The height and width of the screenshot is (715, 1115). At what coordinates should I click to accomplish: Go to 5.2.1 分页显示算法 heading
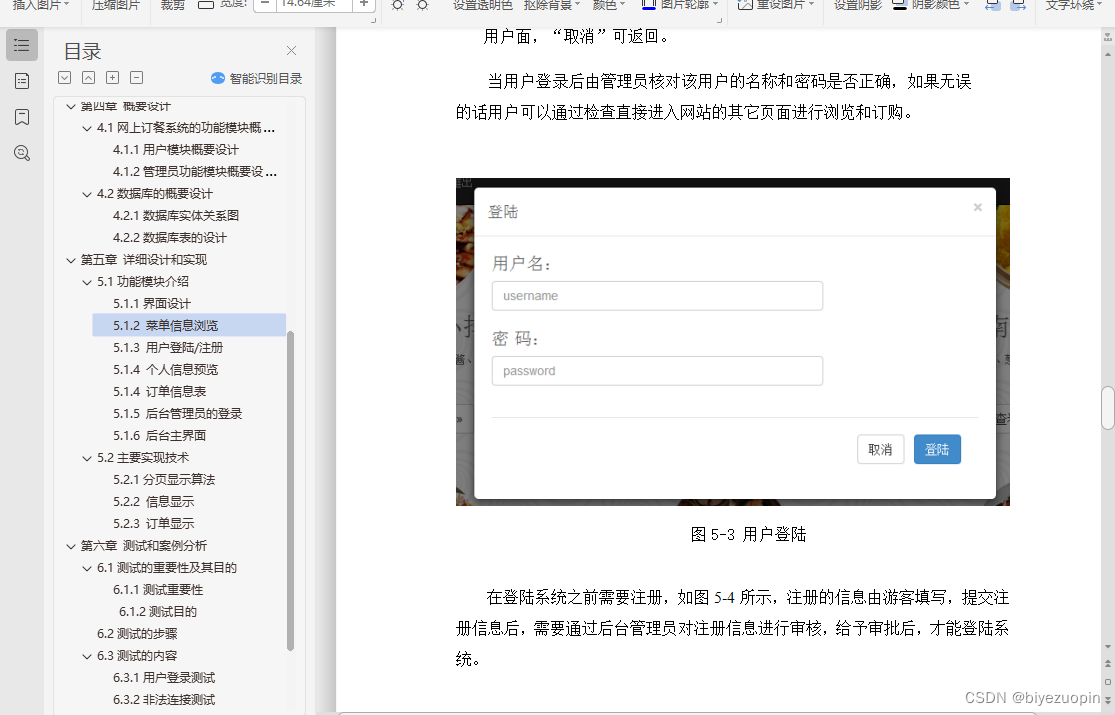164,480
